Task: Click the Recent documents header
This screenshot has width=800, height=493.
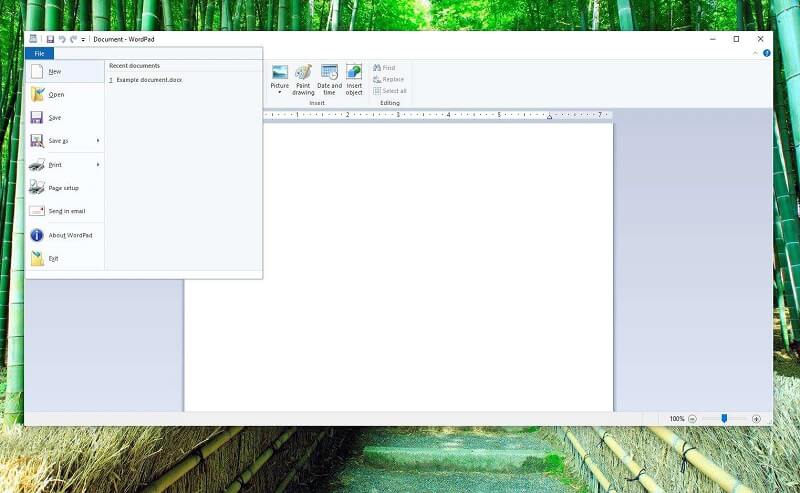Action: coord(134,66)
